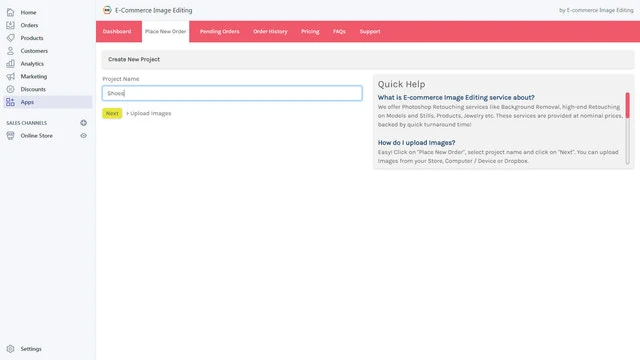
Task: Click the '> Upload Images' step text
Action: [149, 113]
